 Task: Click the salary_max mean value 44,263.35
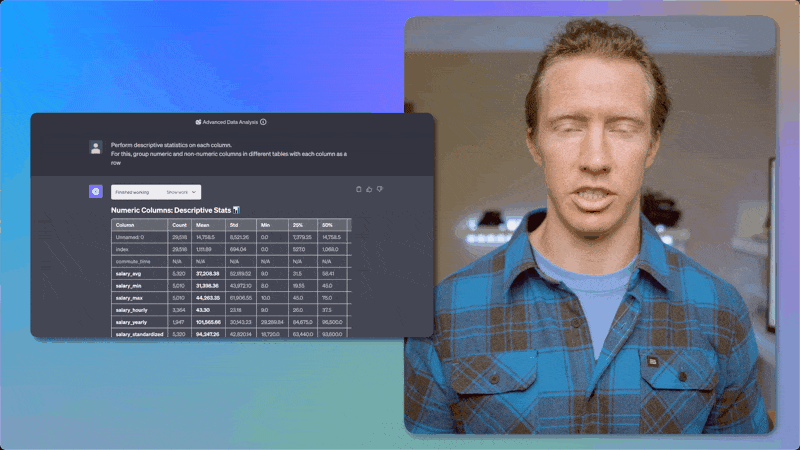208,298
